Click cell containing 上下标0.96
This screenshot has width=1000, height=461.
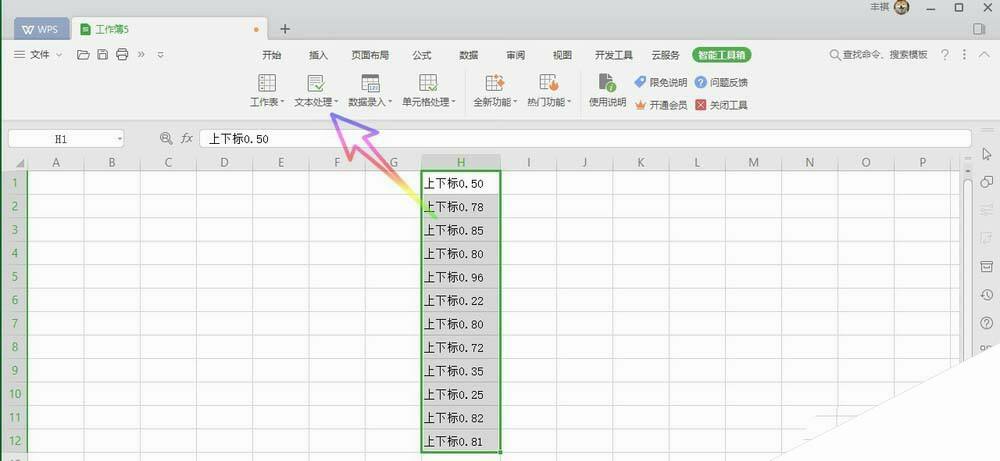coord(461,277)
